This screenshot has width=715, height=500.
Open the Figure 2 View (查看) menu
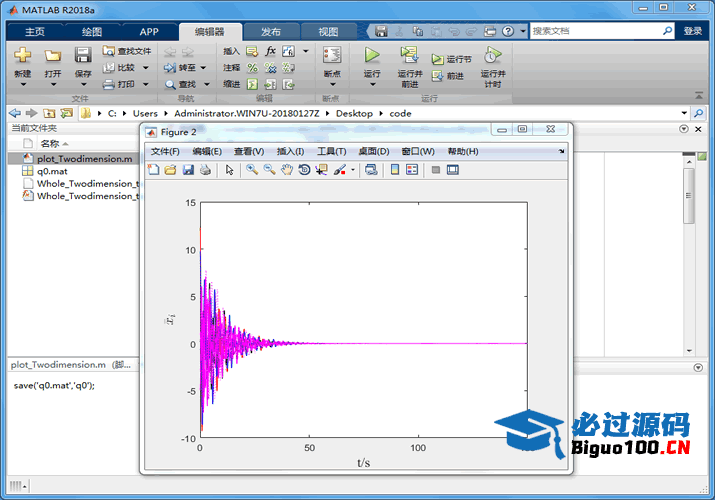[x=249, y=151]
